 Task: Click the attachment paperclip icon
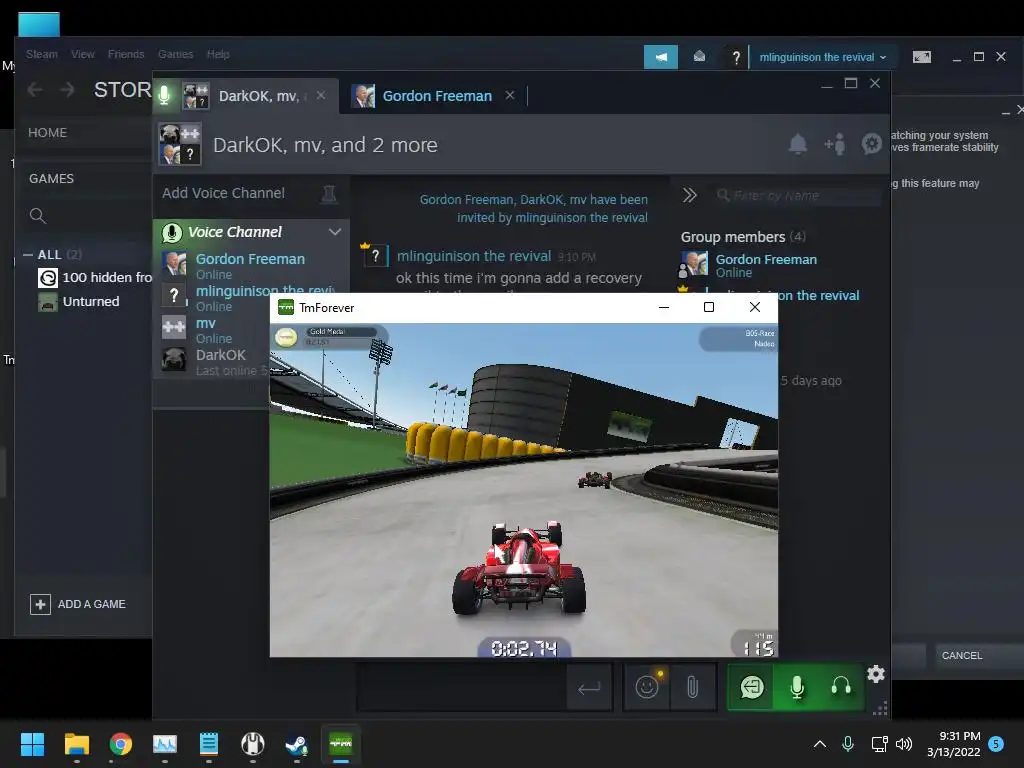pyautogui.click(x=692, y=687)
